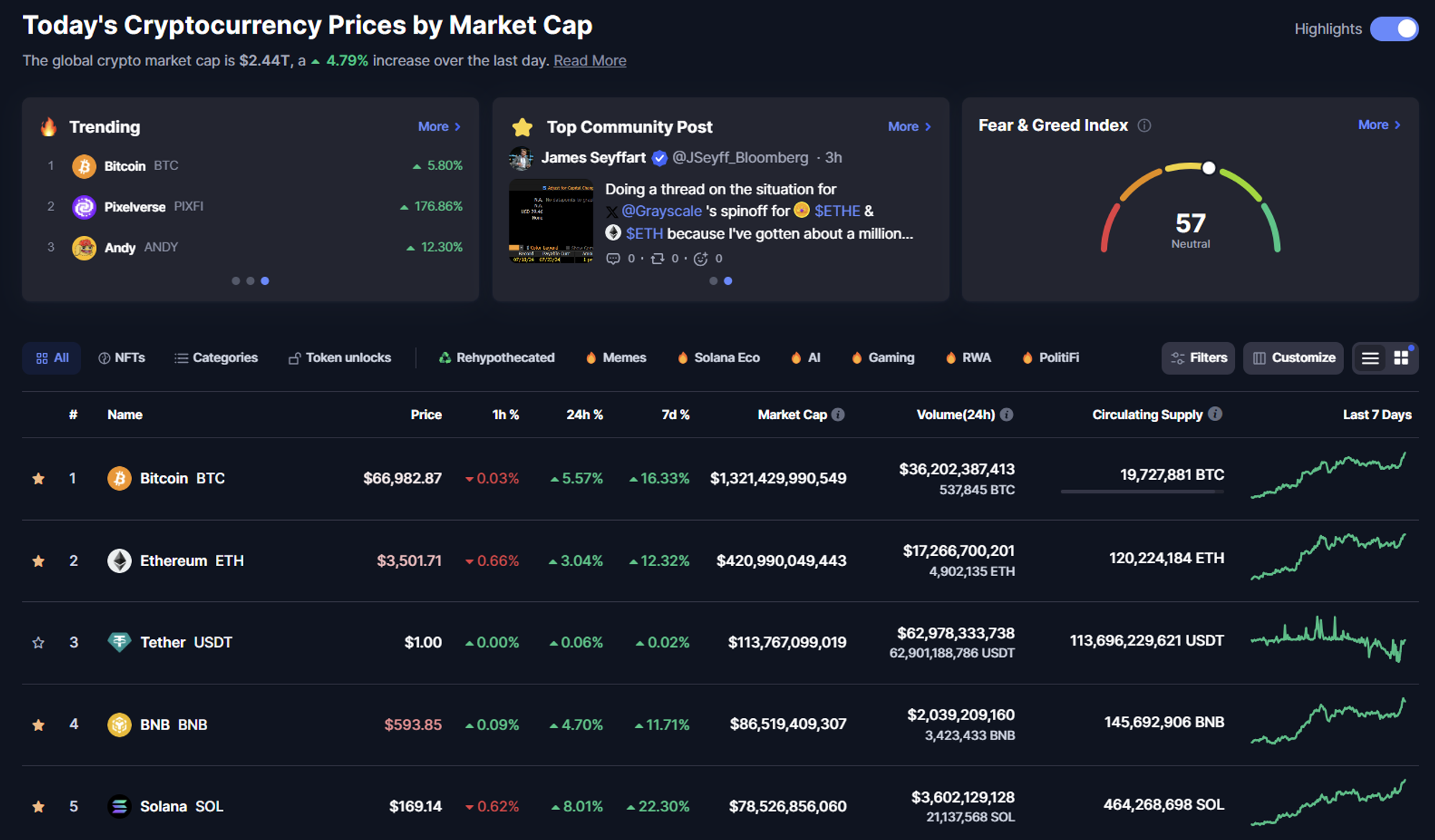Screen dimensions: 1435x840
Task: Switch to grid view layout icon
Action: point(1401,358)
